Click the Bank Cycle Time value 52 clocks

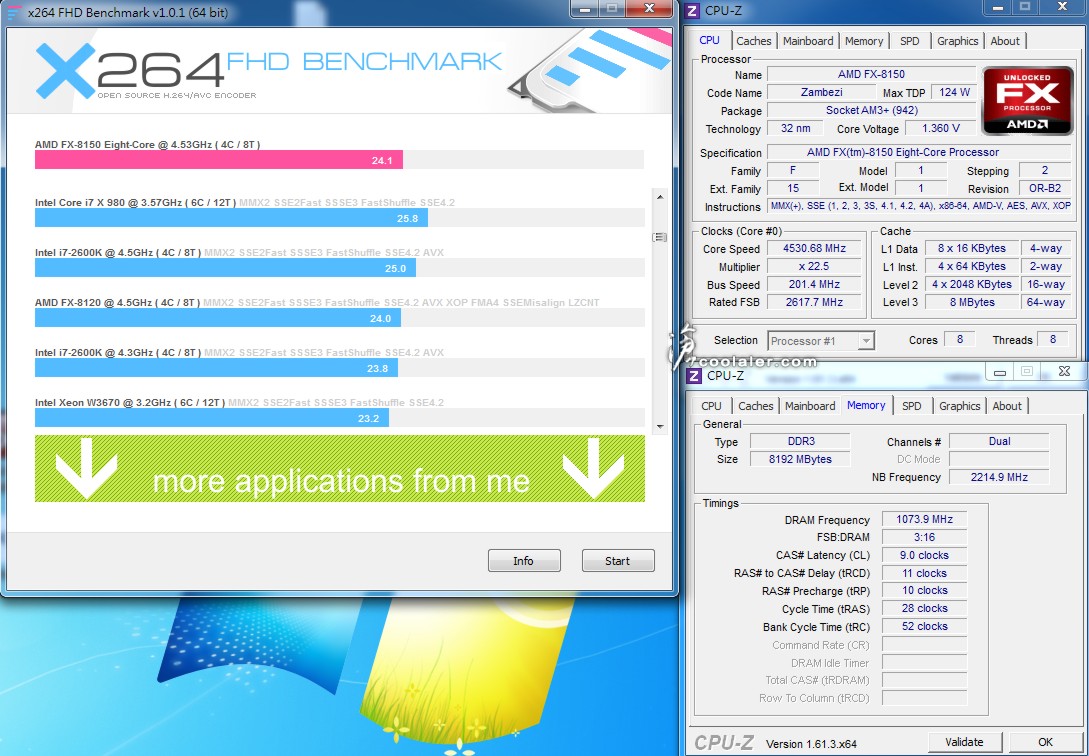[924, 626]
